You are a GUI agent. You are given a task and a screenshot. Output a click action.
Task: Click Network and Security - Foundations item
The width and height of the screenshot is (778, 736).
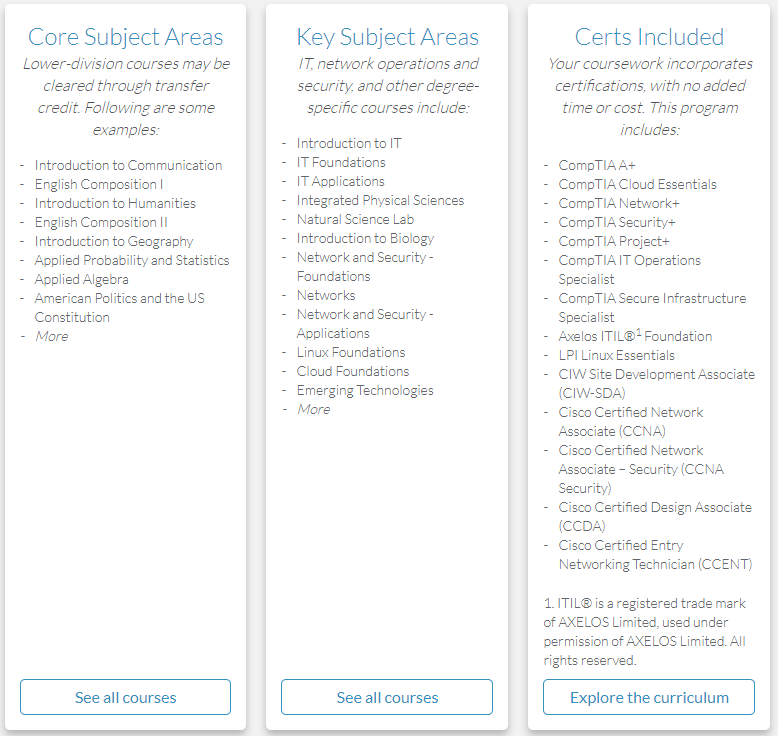[365, 267]
